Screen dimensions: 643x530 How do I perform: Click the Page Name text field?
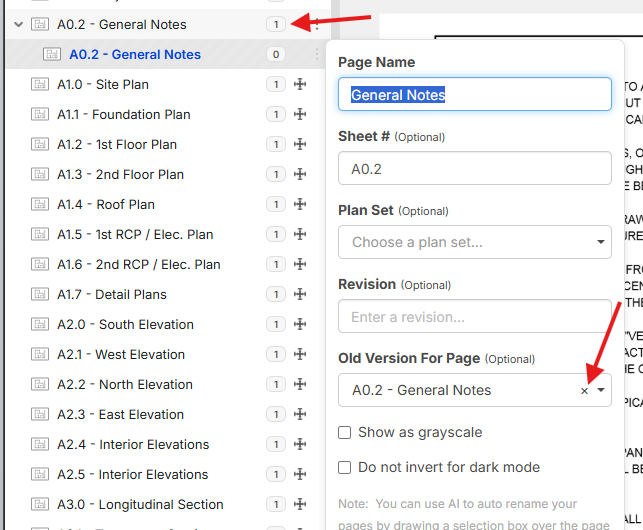point(474,95)
